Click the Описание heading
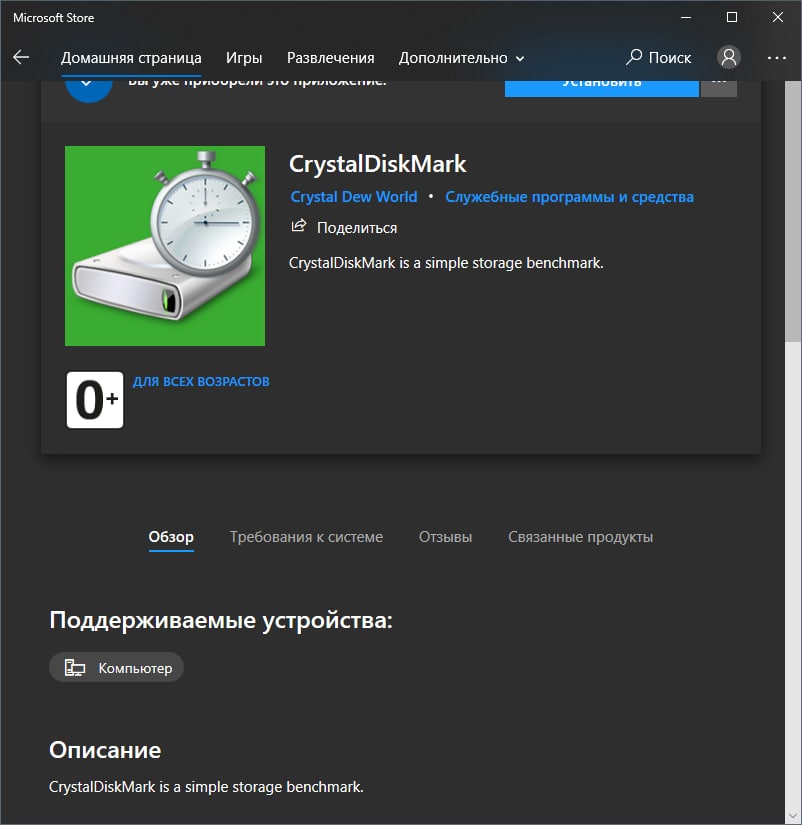This screenshot has width=802, height=825. tap(105, 750)
